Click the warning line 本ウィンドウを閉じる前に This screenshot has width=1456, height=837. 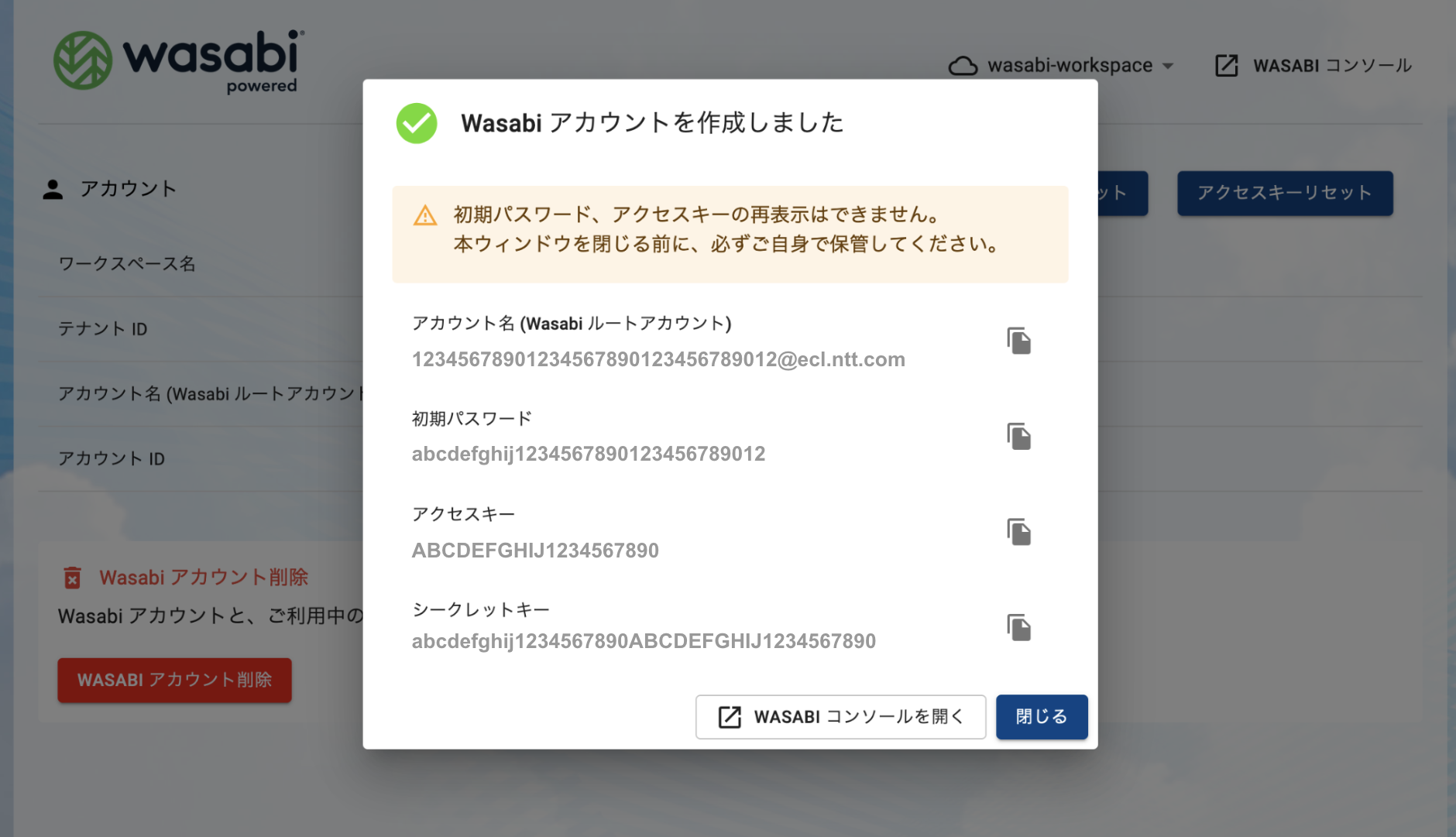pos(726,244)
